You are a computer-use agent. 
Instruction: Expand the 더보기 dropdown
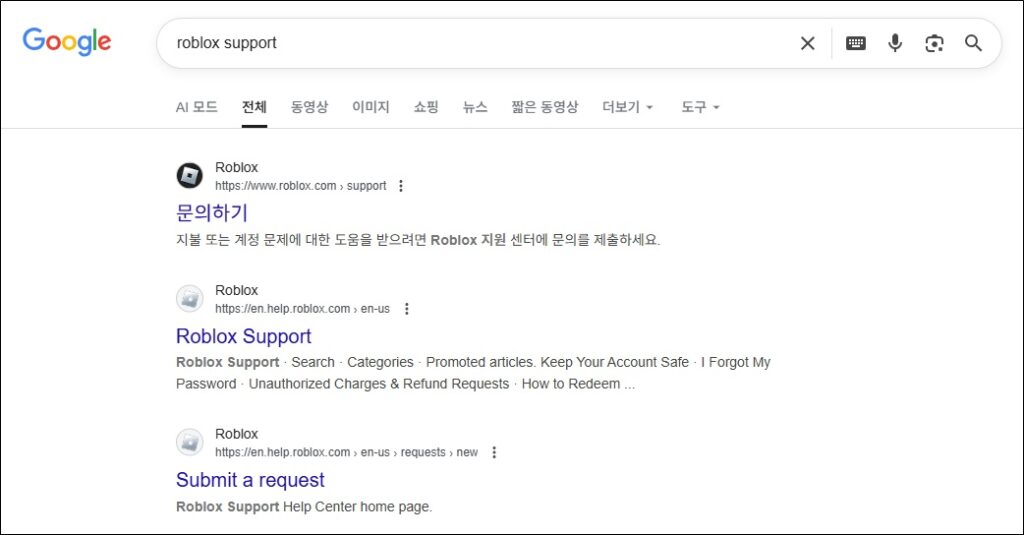coord(628,107)
